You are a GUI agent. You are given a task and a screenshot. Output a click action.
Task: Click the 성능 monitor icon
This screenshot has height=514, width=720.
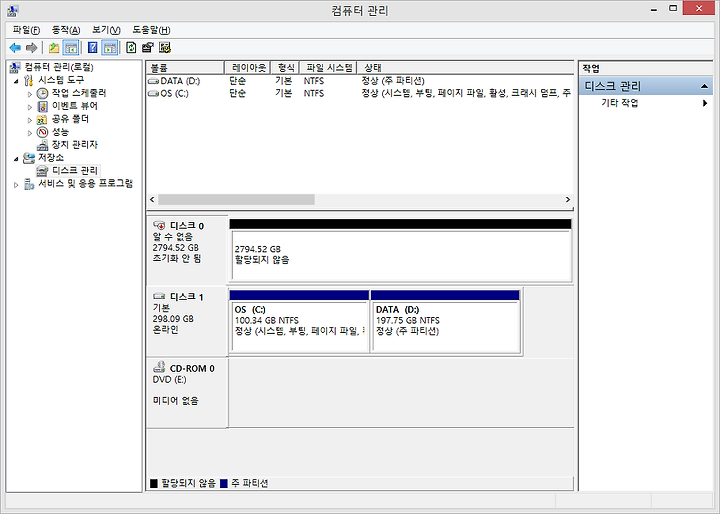pyautogui.click(x=42, y=132)
